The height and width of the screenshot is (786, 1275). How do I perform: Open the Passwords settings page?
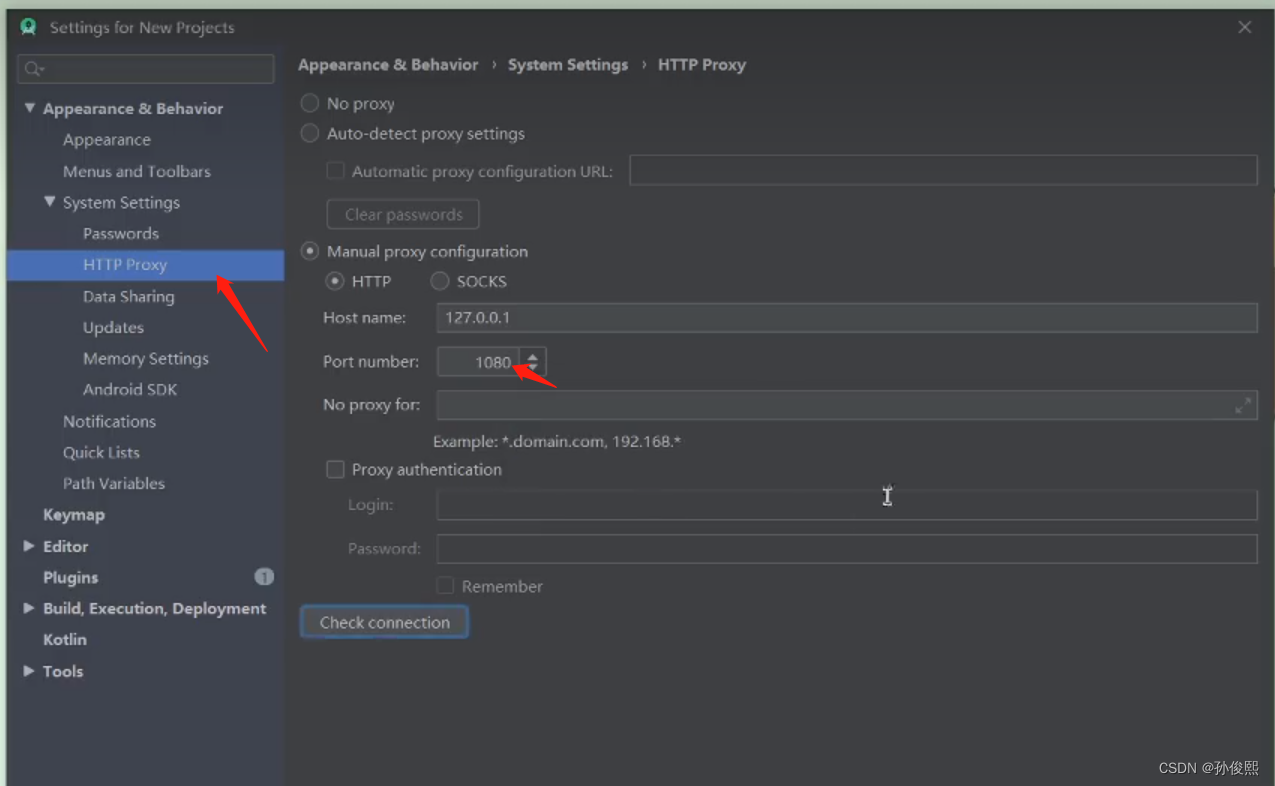(121, 233)
